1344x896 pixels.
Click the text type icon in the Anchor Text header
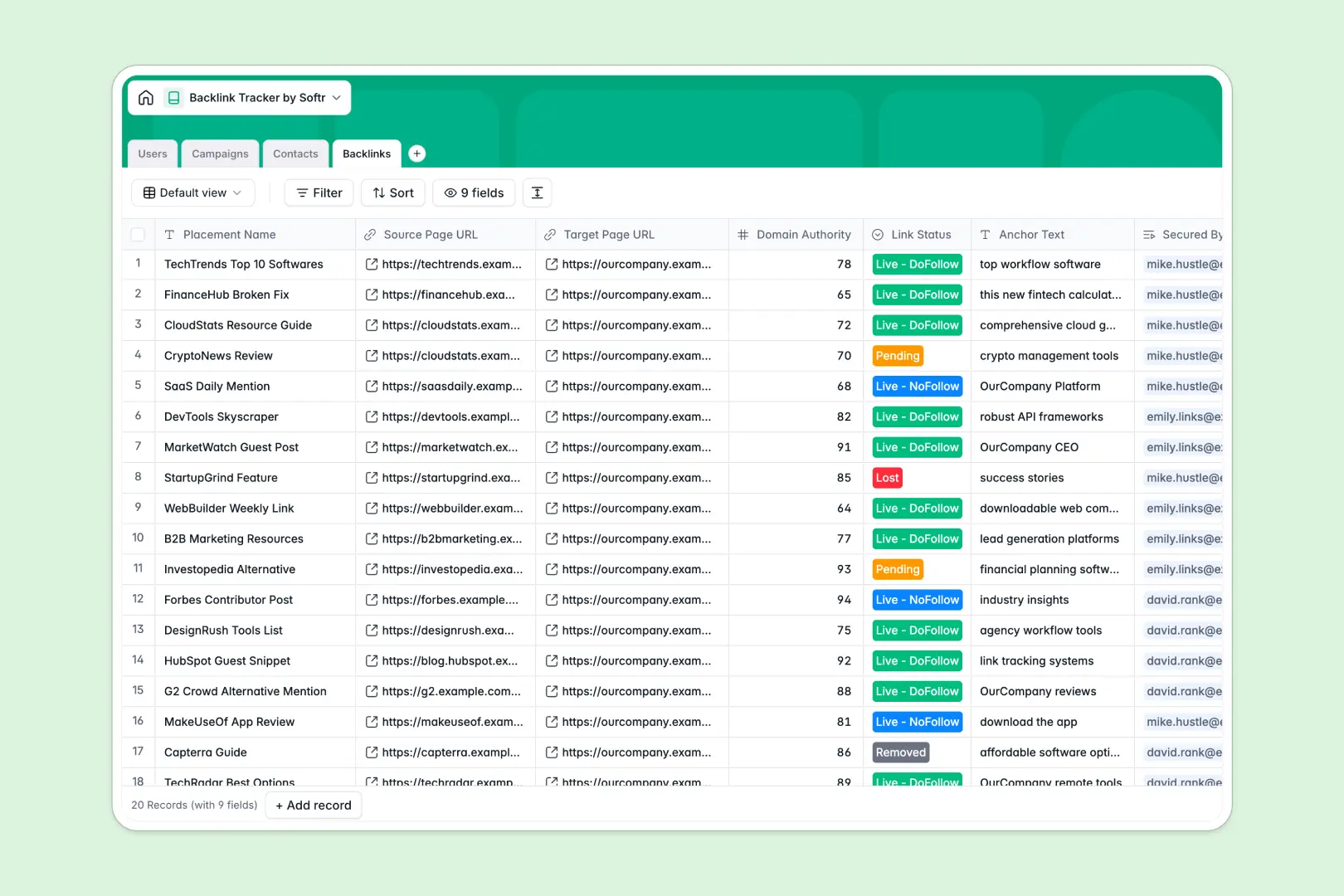(984, 234)
